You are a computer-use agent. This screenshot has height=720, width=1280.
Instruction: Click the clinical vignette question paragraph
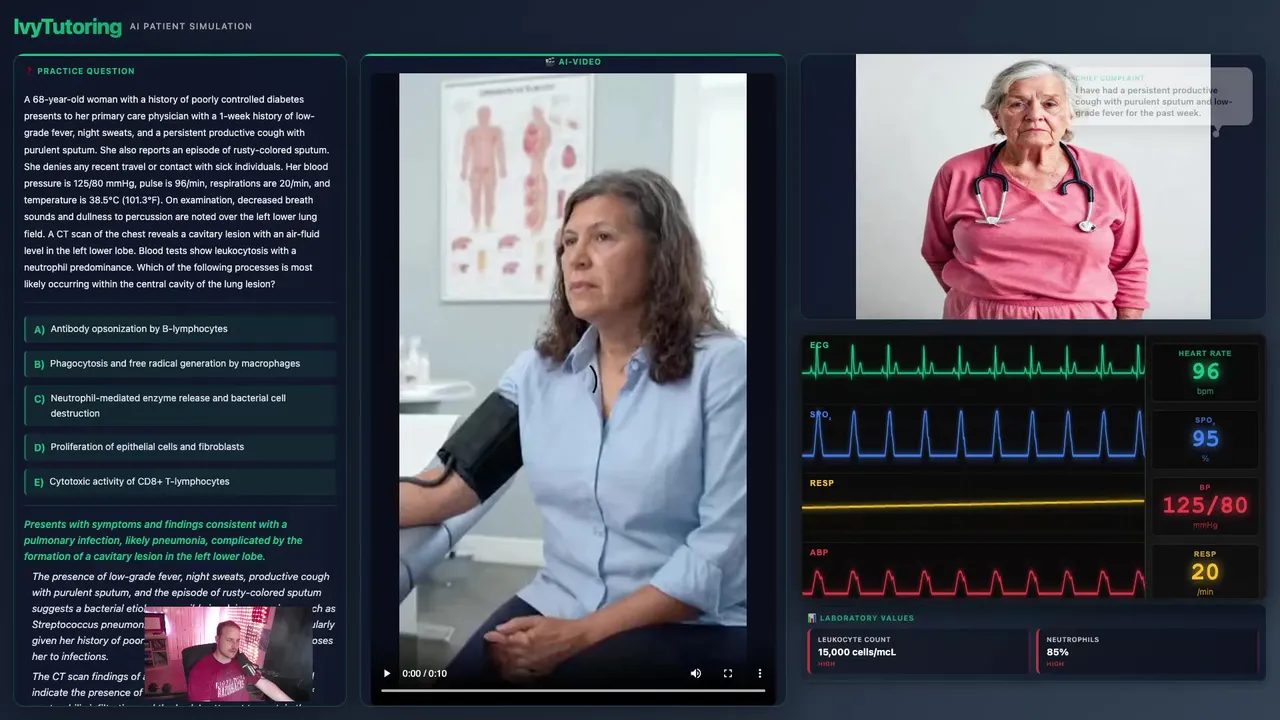coord(177,192)
